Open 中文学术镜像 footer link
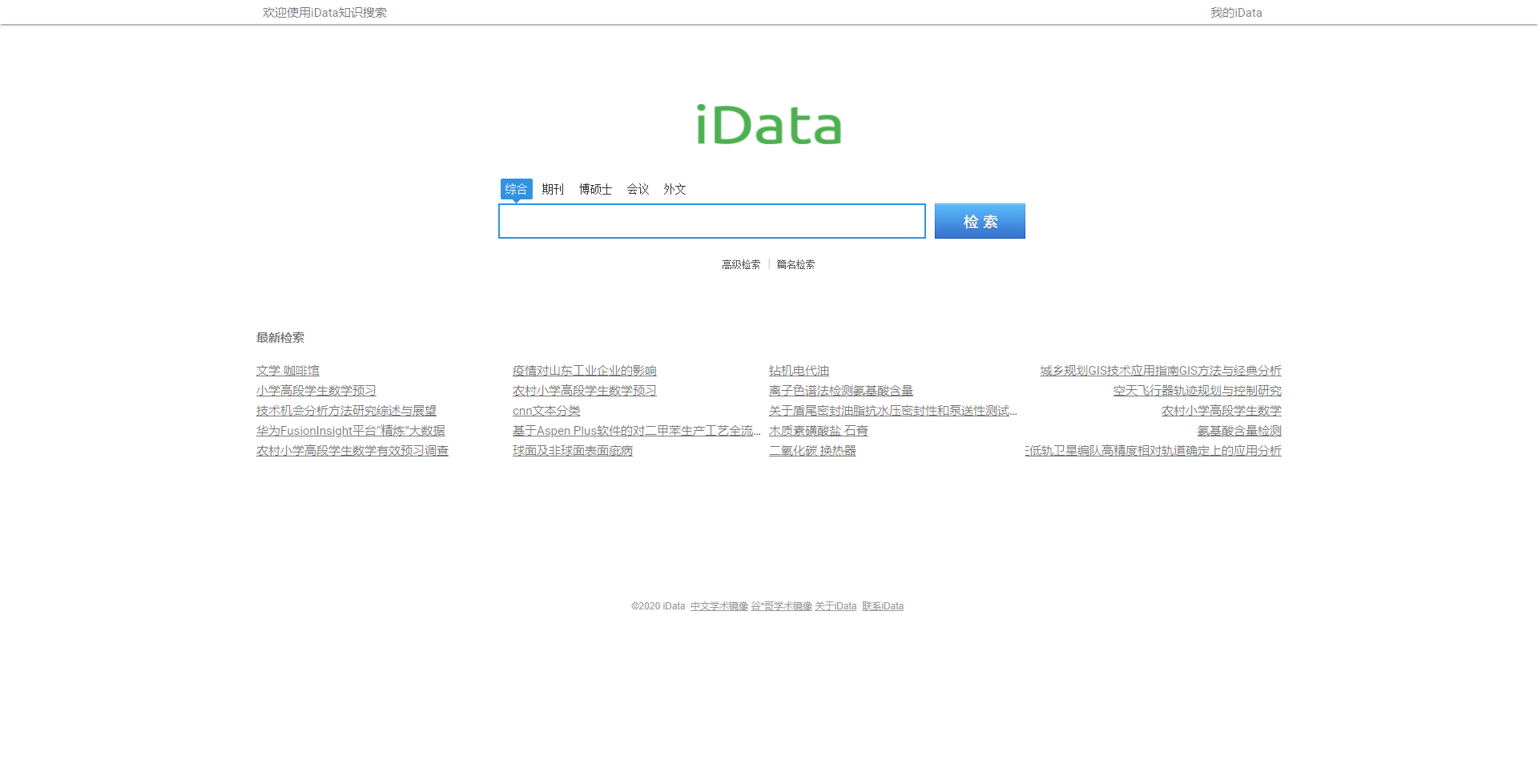The width and height of the screenshot is (1538, 784). pos(719,606)
